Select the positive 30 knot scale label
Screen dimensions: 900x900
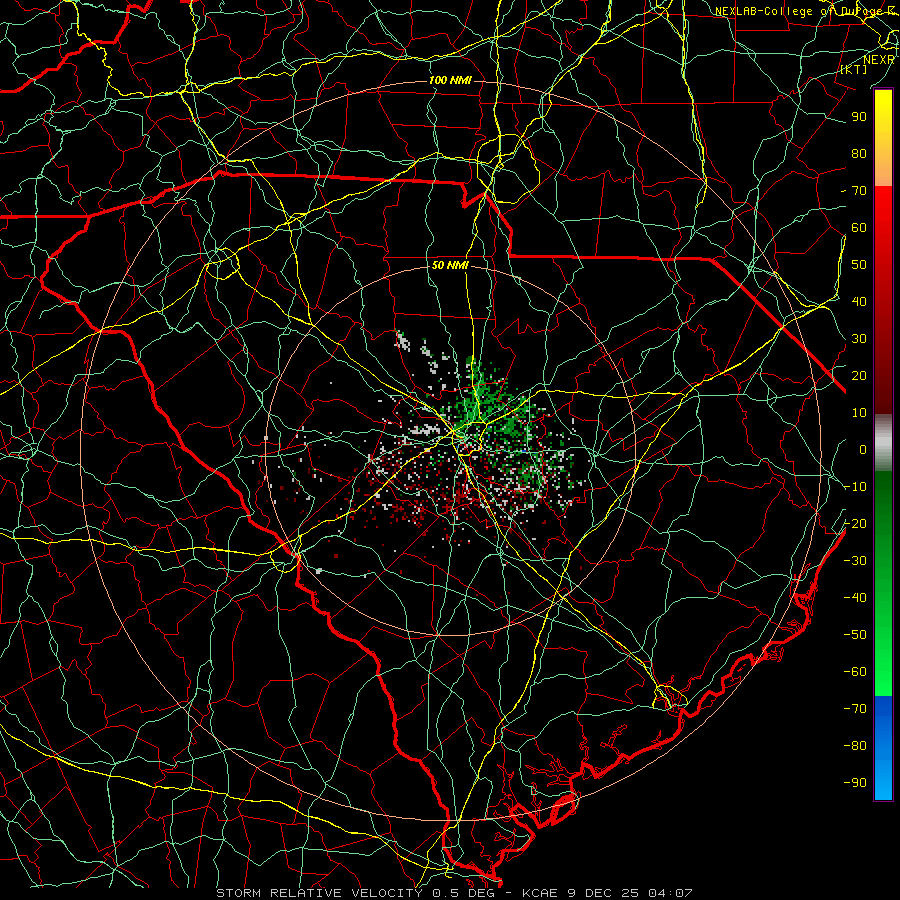(x=859, y=339)
